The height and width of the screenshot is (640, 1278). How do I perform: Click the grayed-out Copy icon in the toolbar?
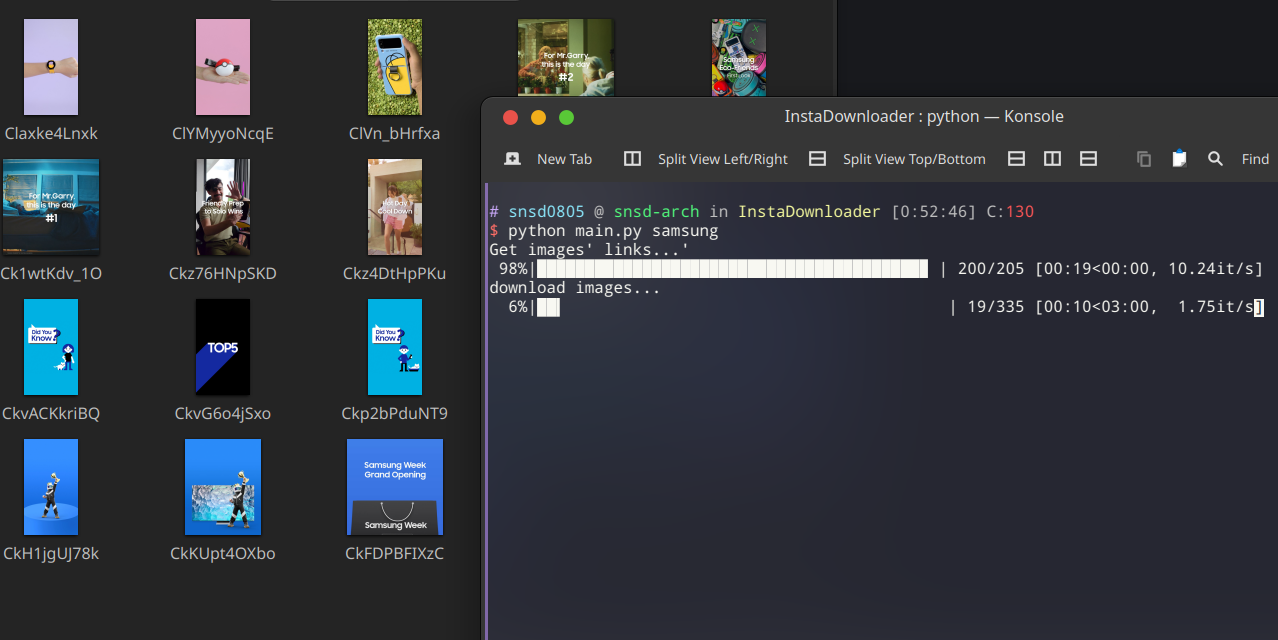pos(1144,159)
